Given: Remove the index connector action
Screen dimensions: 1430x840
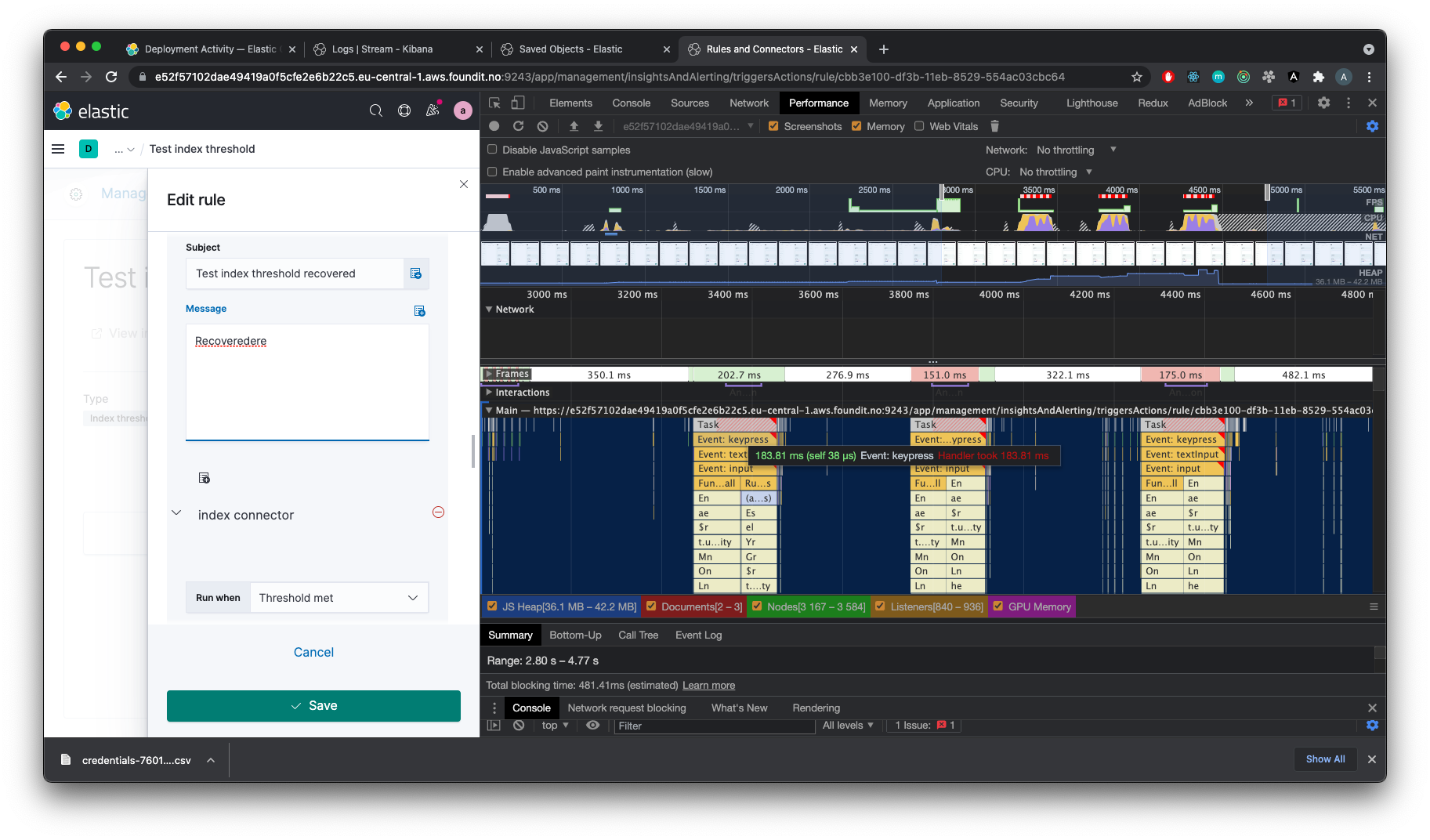Looking at the screenshot, I should pyautogui.click(x=439, y=512).
